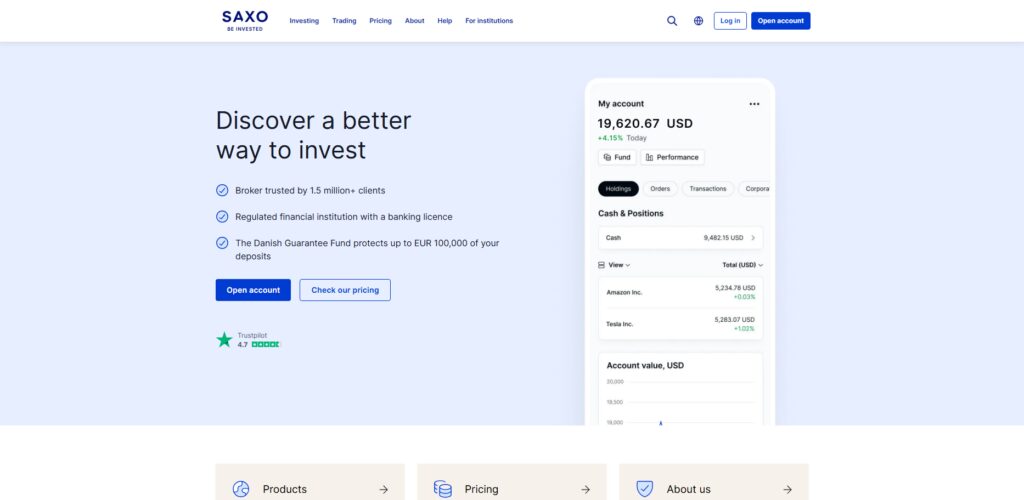Click the Fund button with icon
Viewport: 1024px width, 500px height.
[617, 157]
